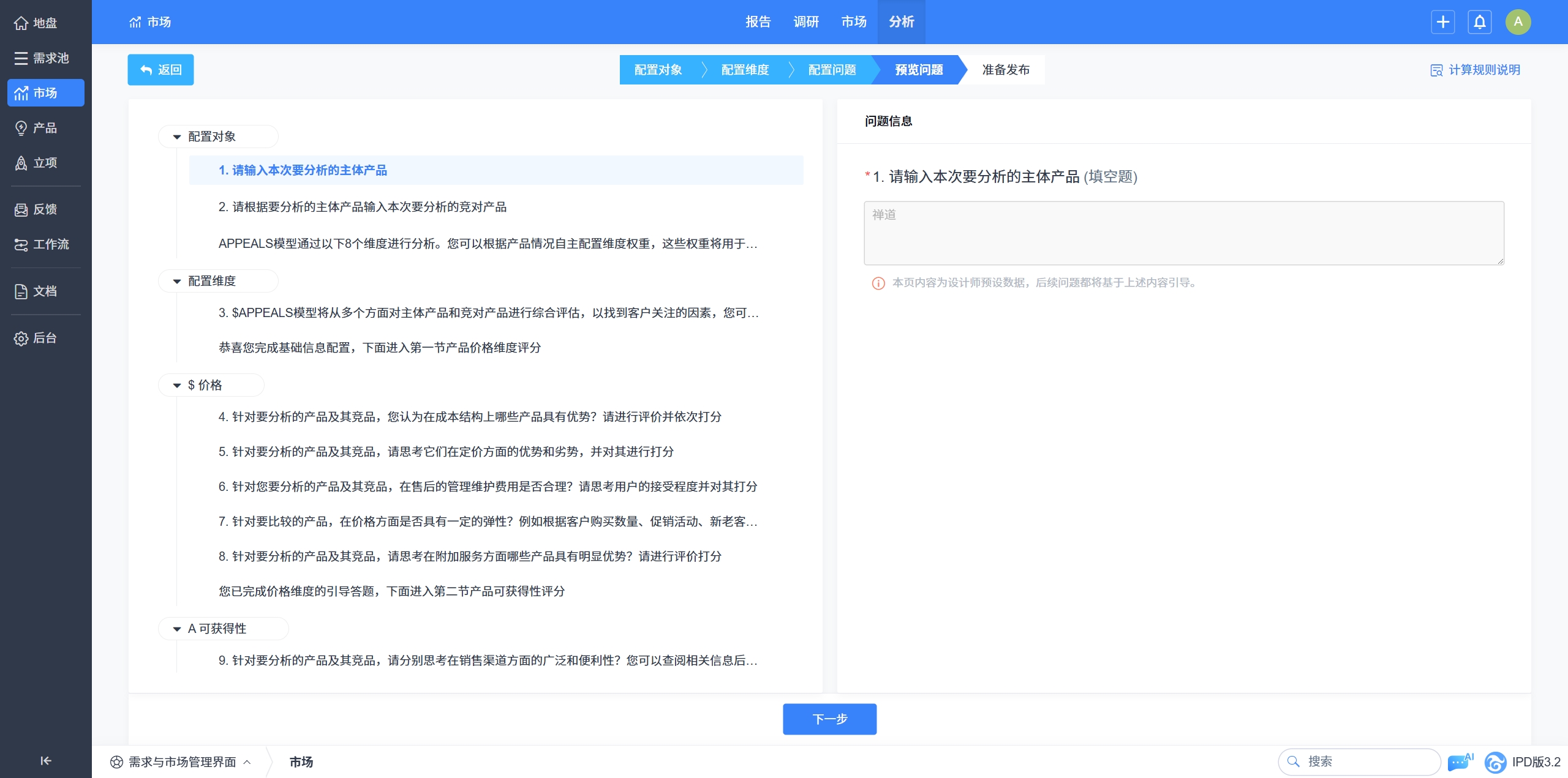The height and width of the screenshot is (778, 1568).
Task: Click the 返回 back button
Action: point(160,70)
